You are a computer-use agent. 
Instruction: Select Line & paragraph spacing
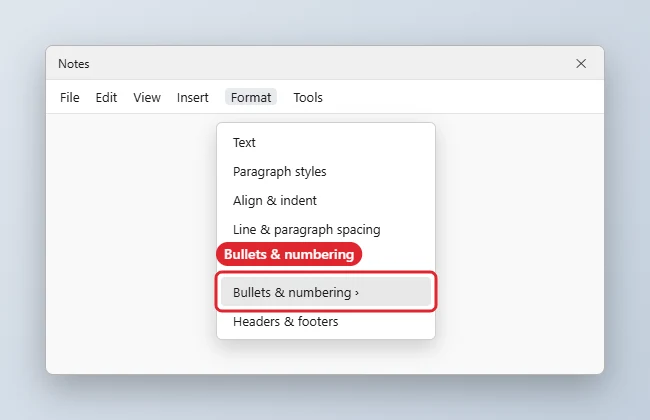coord(326,230)
